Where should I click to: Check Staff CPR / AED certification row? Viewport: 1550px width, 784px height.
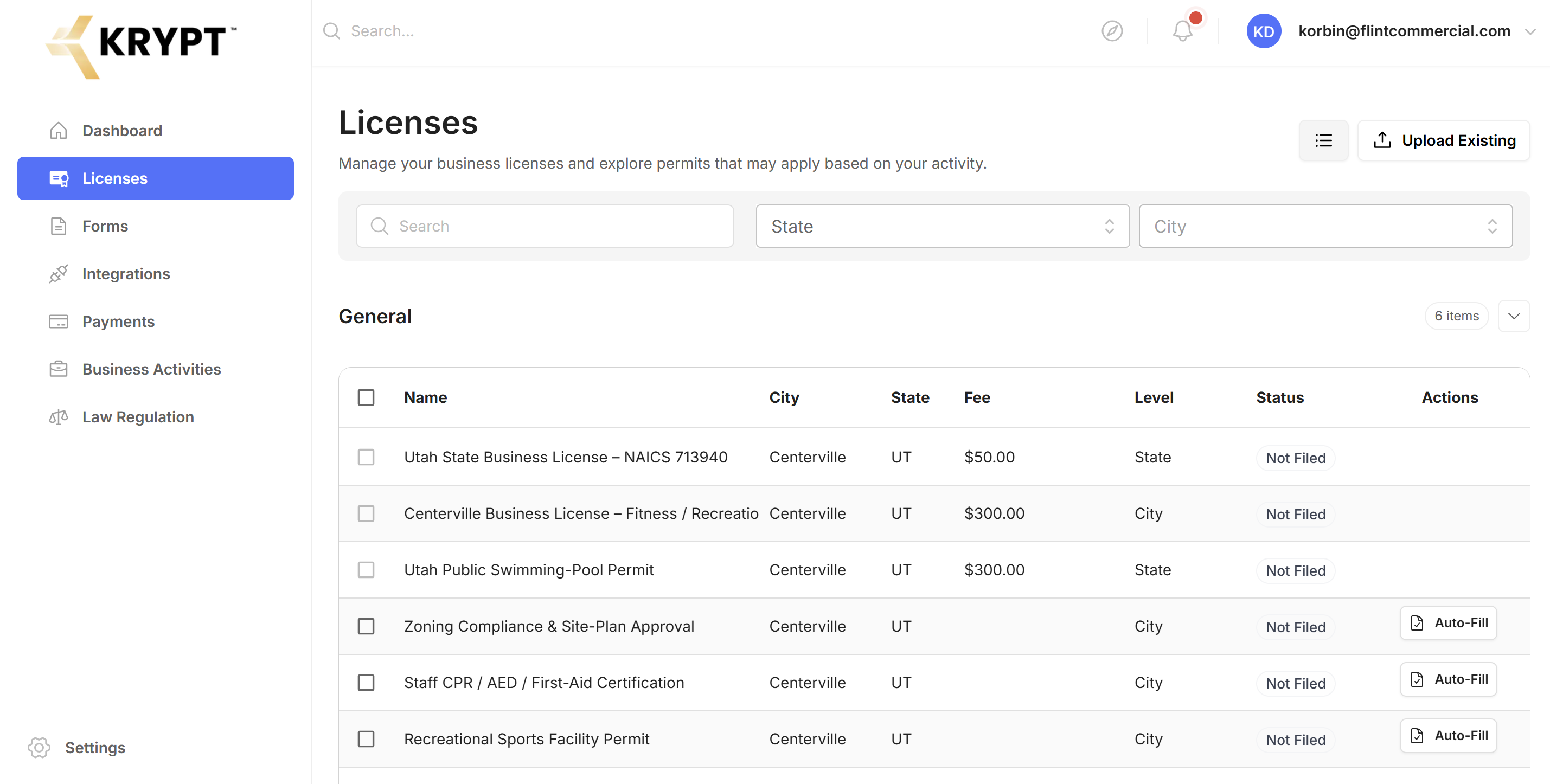pyautogui.click(x=366, y=682)
